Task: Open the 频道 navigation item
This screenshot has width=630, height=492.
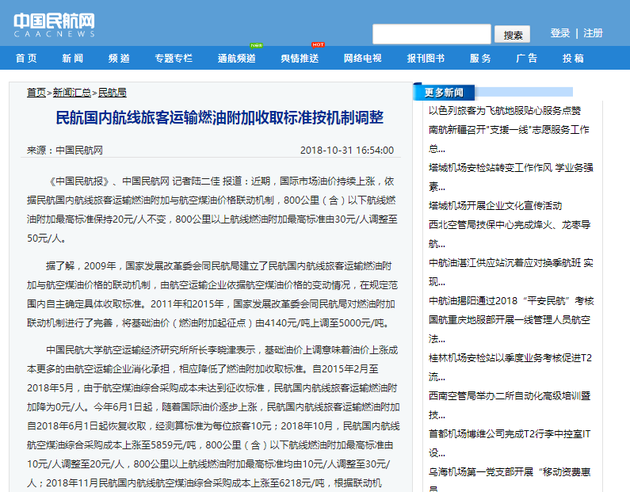Action: (x=119, y=58)
